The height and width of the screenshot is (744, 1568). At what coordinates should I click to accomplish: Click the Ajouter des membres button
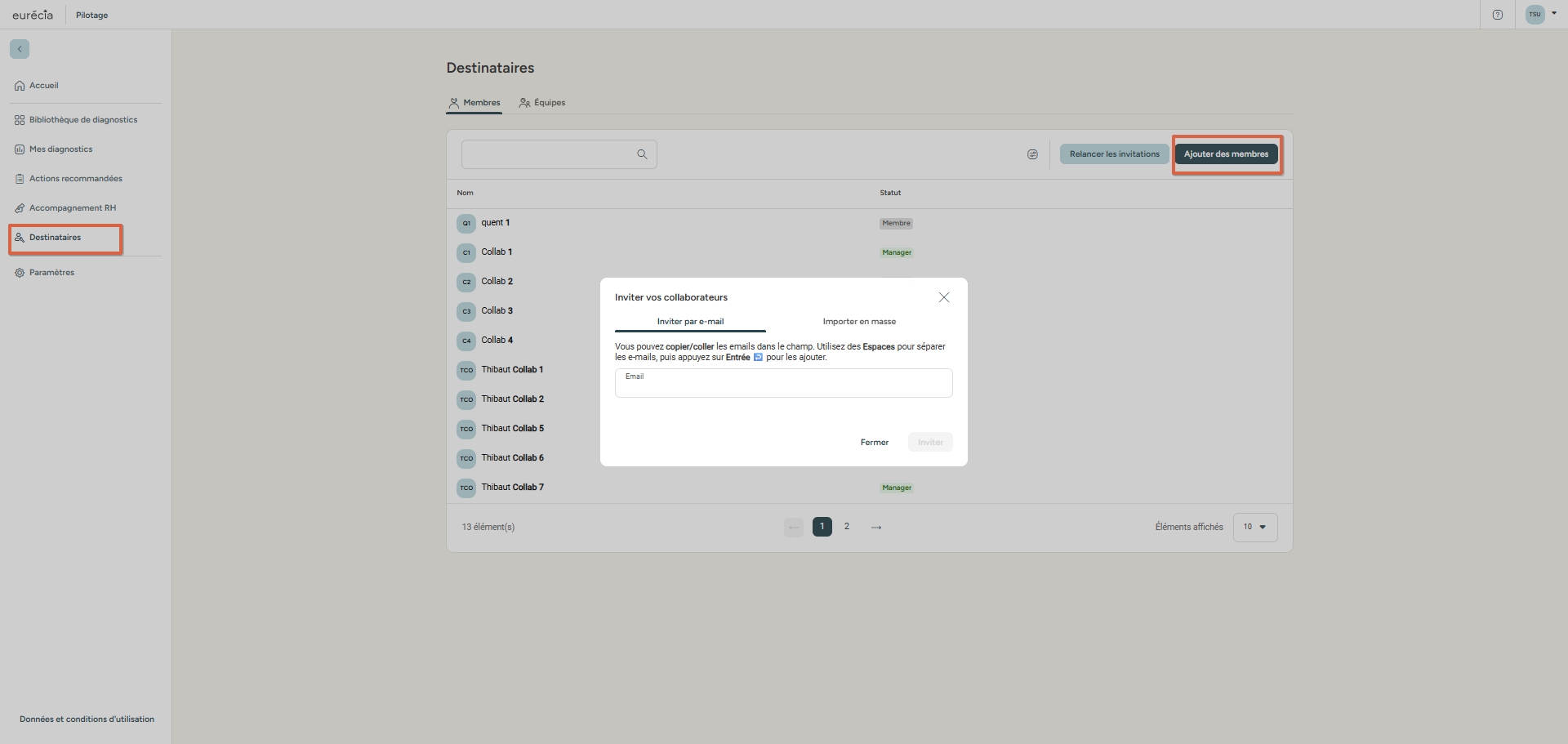(x=1226, y=154)
